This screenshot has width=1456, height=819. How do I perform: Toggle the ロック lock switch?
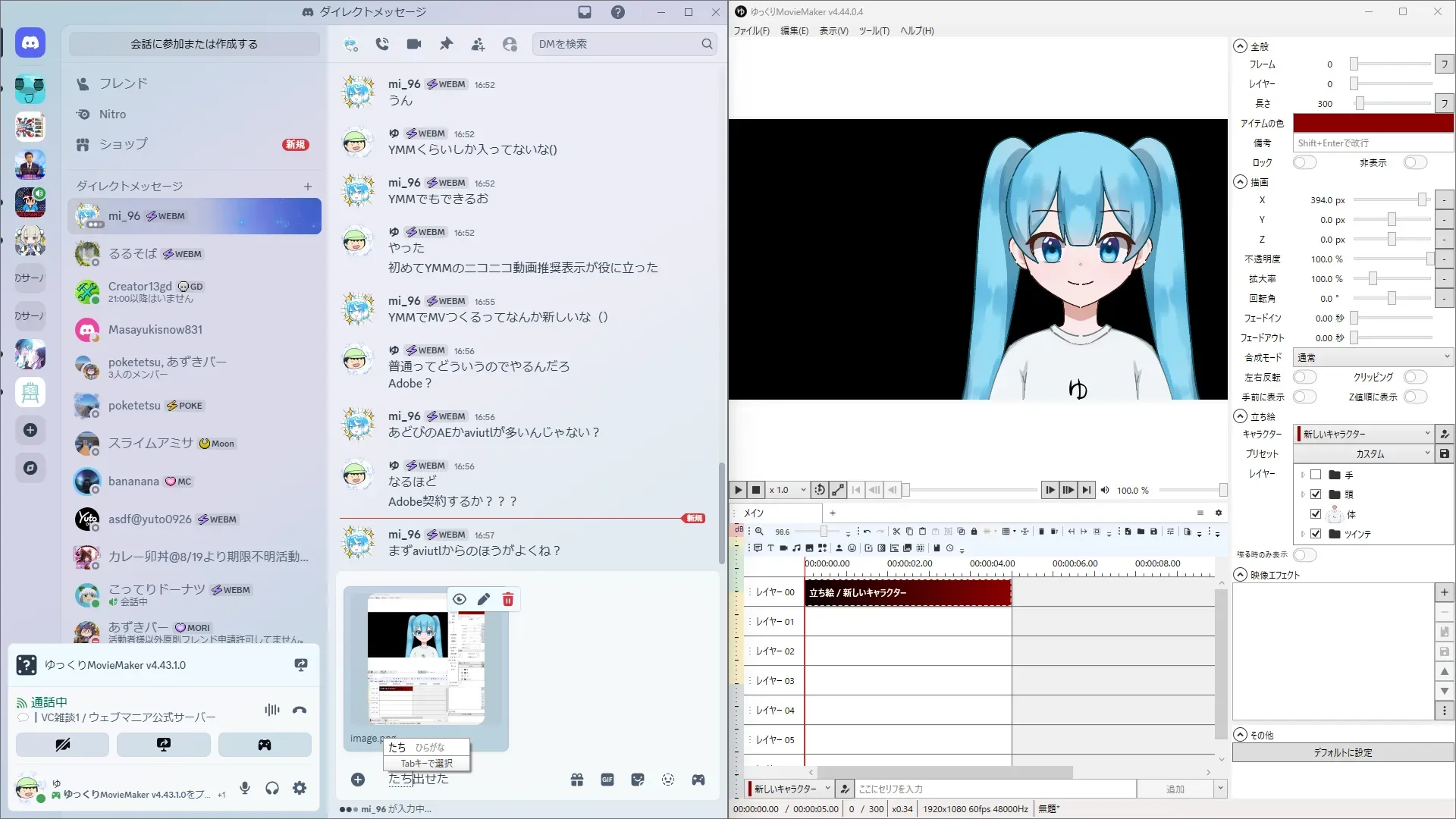(x=1304, y=162)
